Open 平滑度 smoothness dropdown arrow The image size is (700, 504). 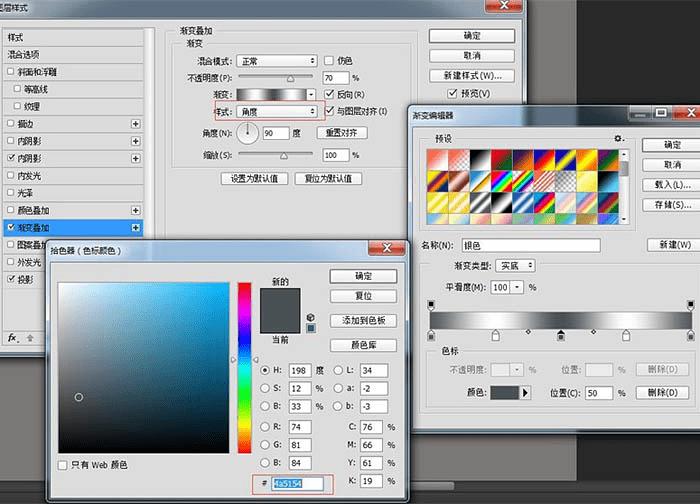517,287
